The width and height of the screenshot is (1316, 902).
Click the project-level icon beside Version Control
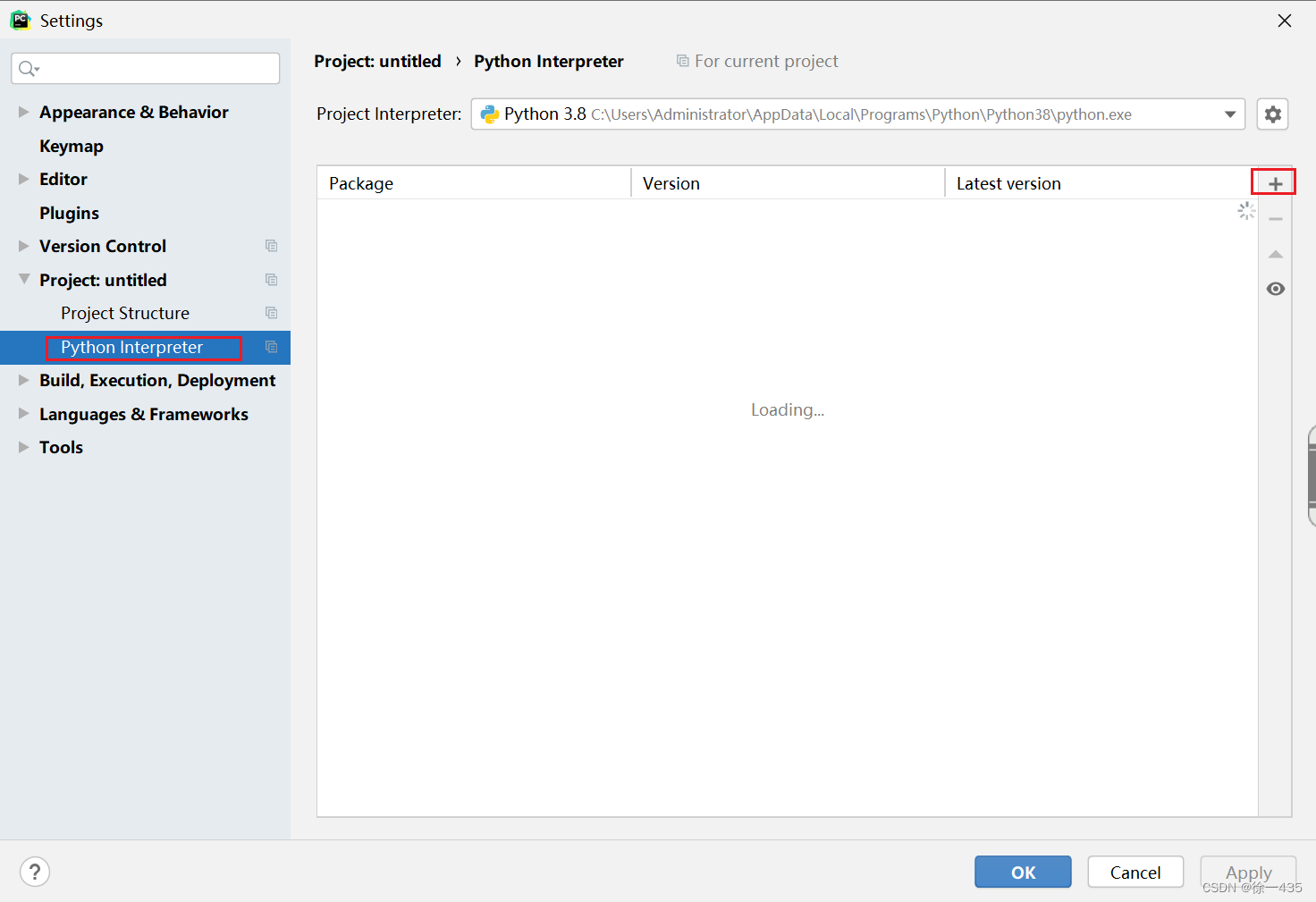(271, 246)
